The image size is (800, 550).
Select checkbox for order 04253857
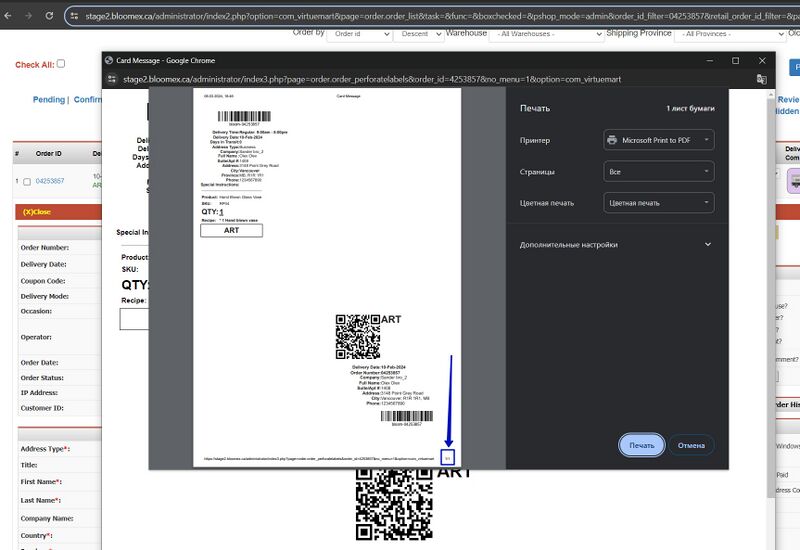pos(27,182)
